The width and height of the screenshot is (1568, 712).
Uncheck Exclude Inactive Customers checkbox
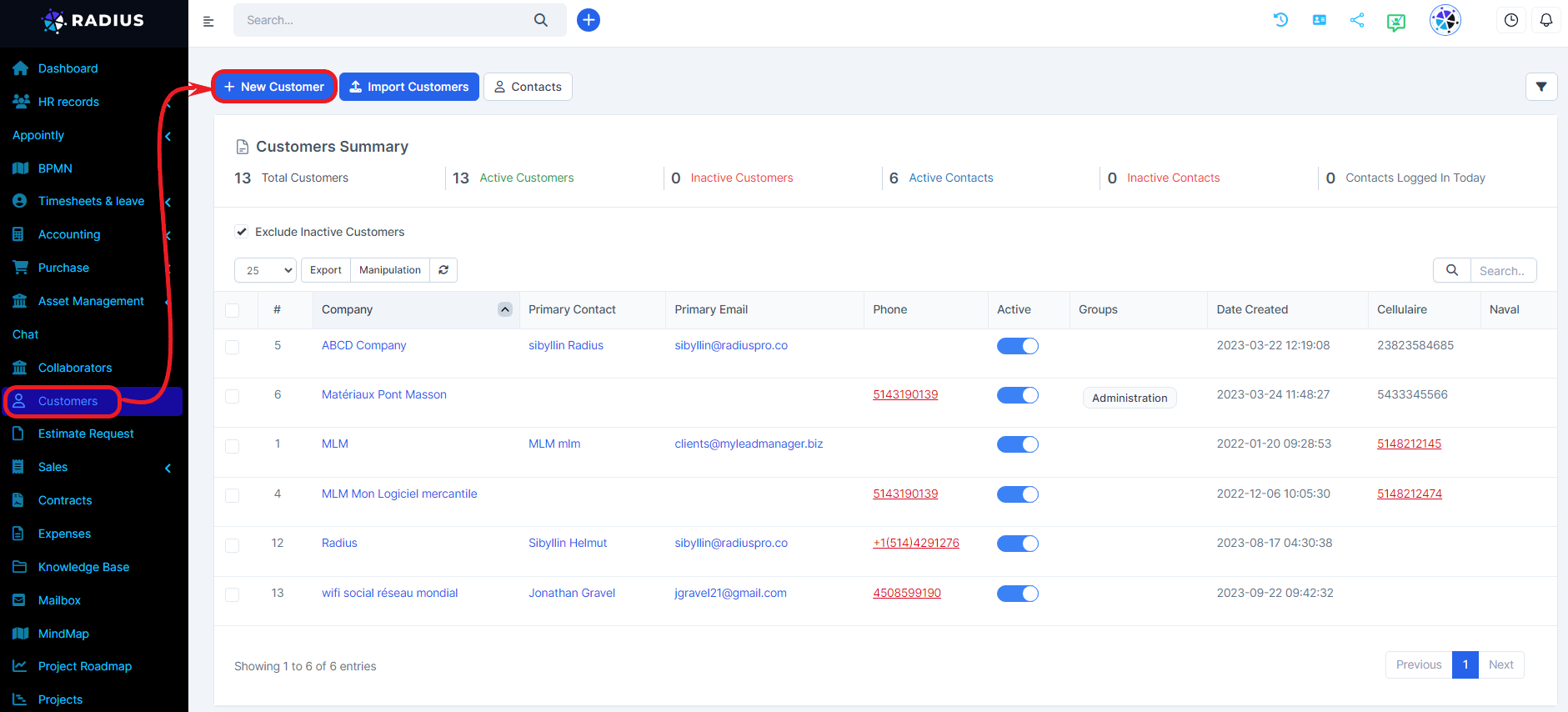tap(242, 232)
